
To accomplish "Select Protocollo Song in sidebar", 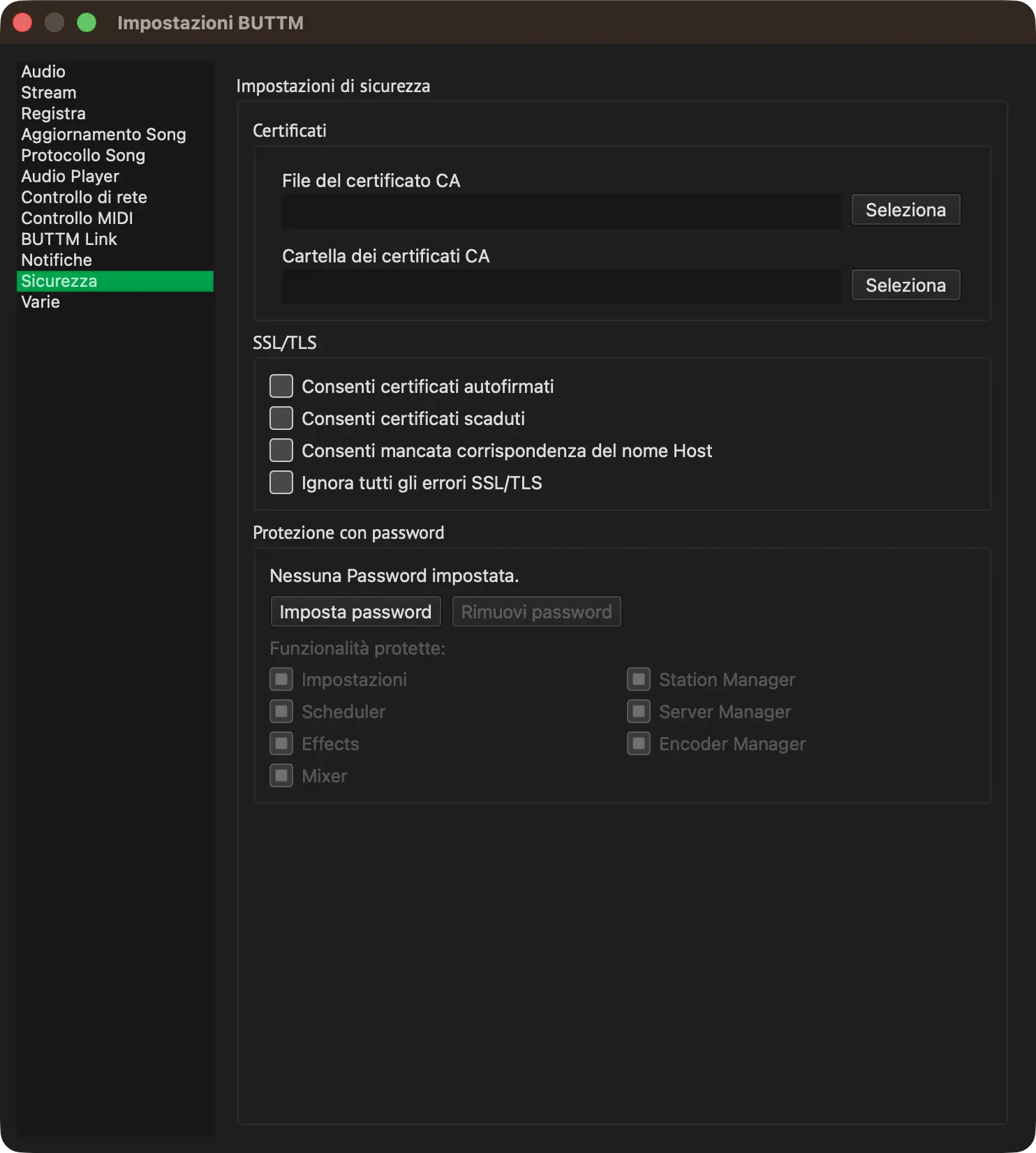I will [114, 155].
